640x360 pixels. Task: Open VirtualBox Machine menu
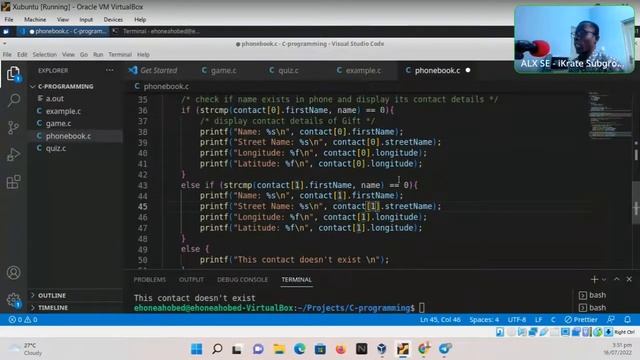pos(35,20)
